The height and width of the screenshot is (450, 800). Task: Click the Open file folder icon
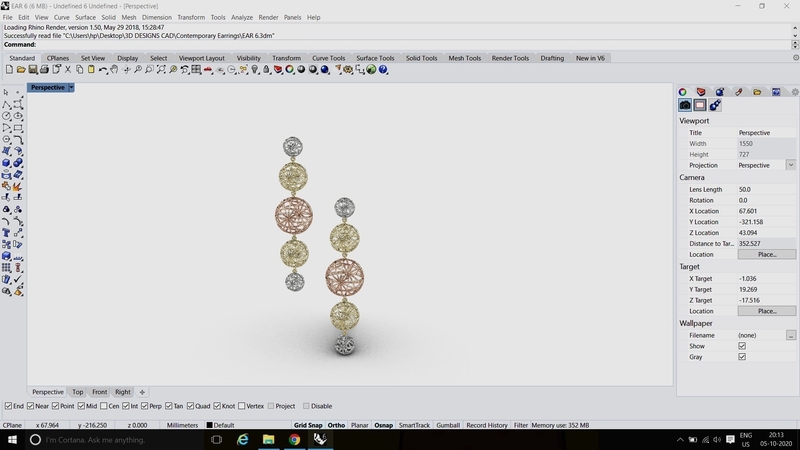tap(21, 69)
